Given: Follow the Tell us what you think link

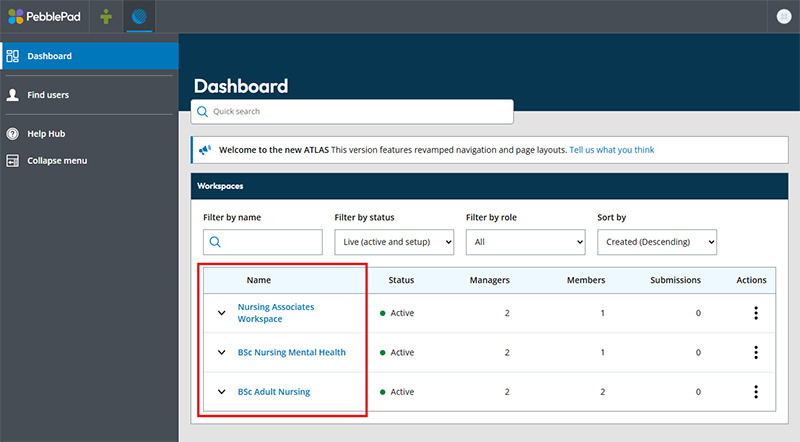Looking at the screenshot, I should pyautogui.click(x=612, y=150).
